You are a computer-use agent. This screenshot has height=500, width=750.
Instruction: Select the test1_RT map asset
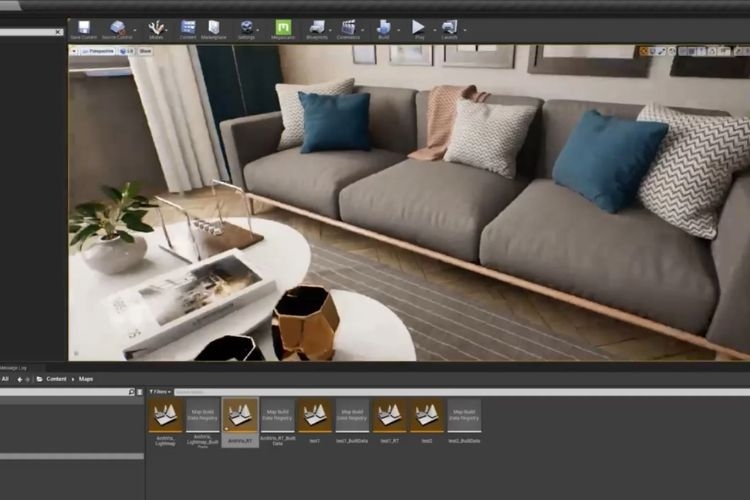click(x=389, y=421)
